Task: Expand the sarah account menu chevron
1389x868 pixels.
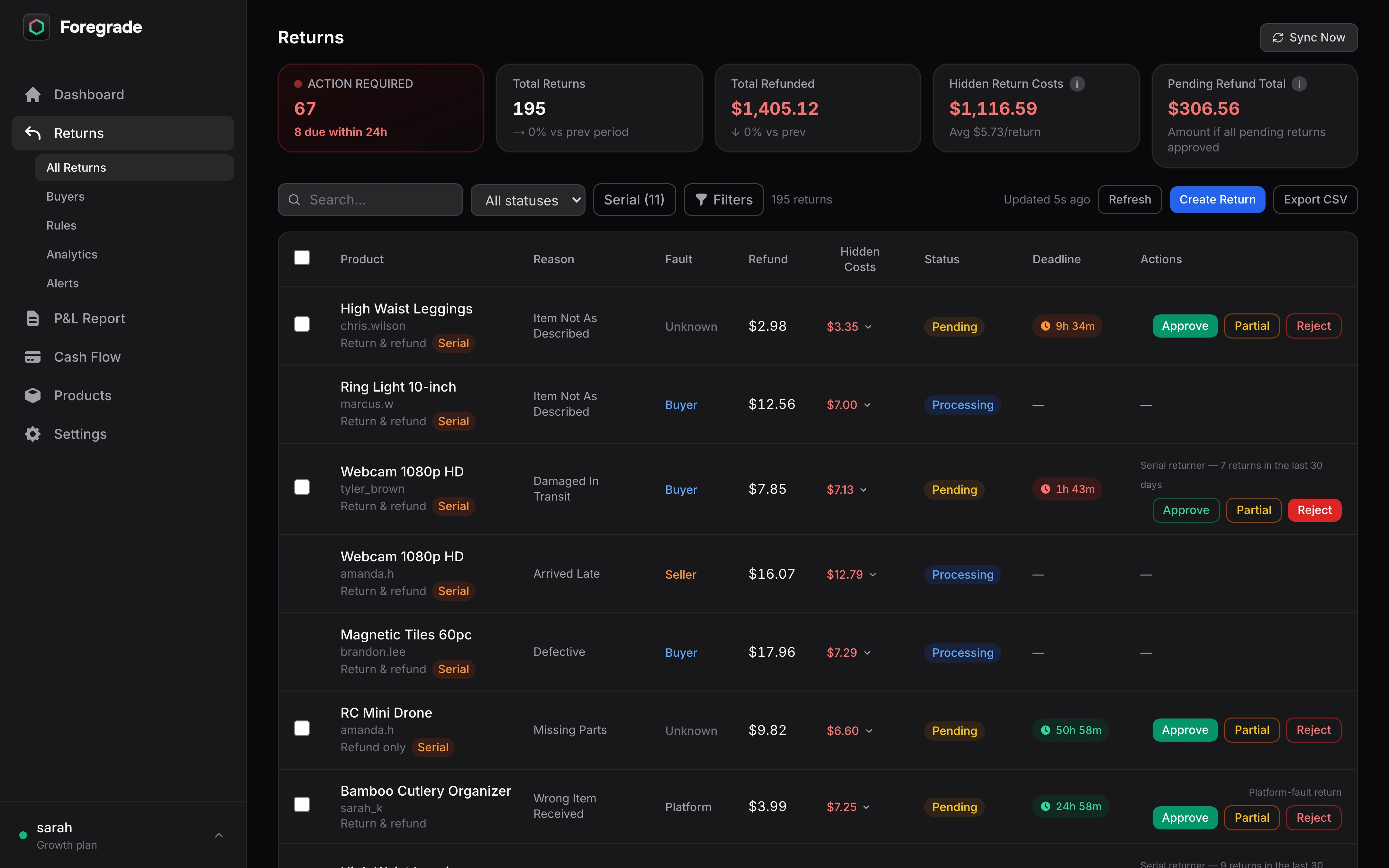Action: (x=219, y=835)
